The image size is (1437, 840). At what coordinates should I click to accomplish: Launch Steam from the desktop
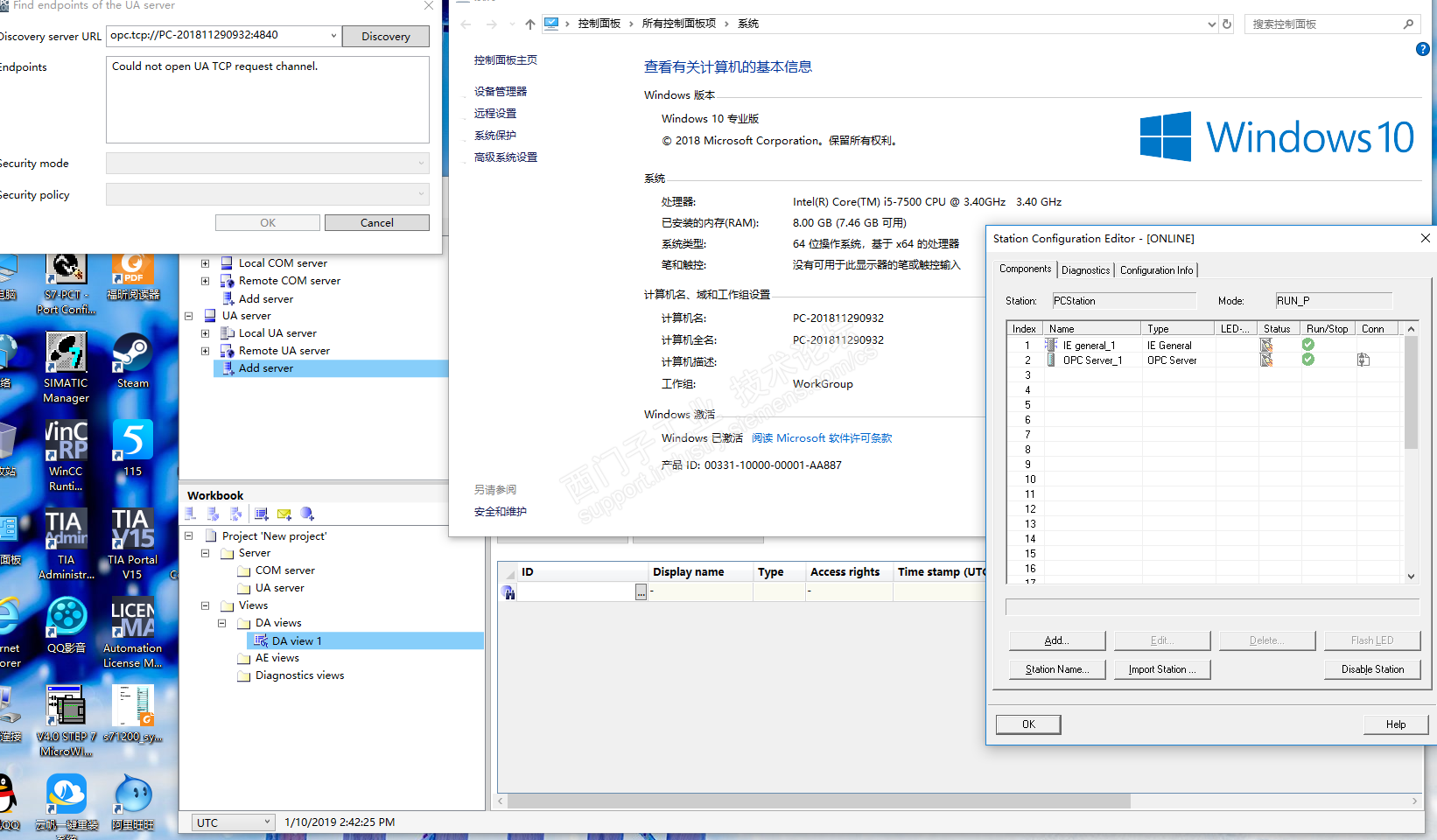[133, 360]
